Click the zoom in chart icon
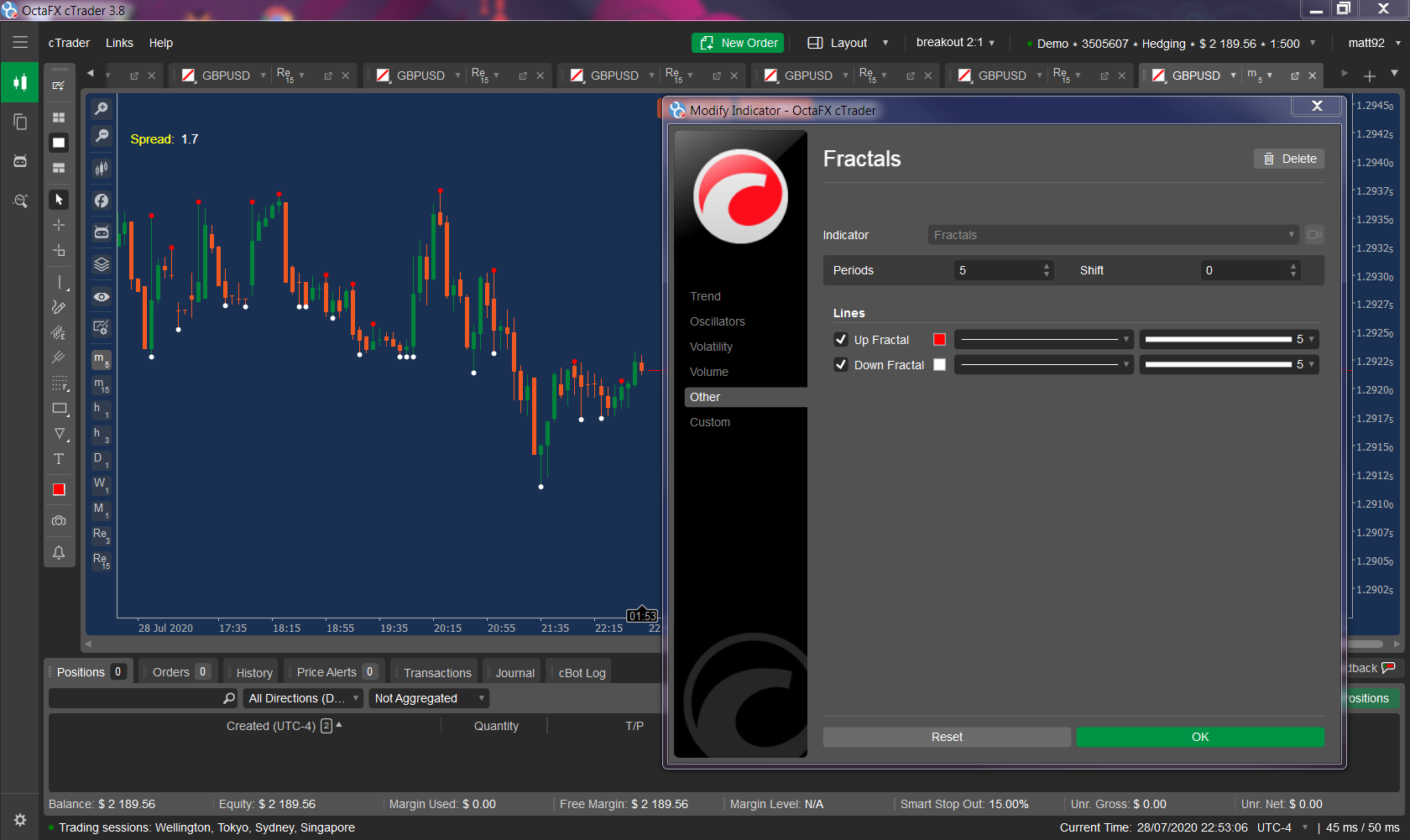1410x840 pixels. tap(102, 108)
